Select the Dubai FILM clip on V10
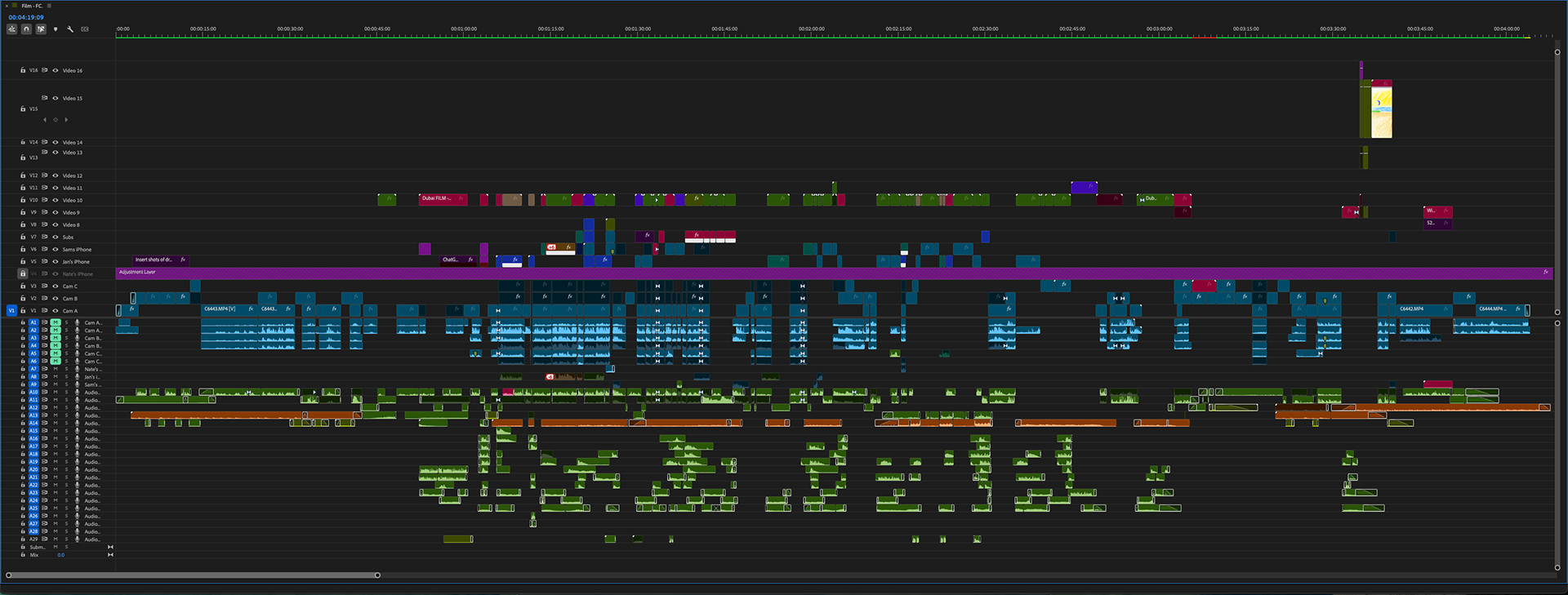 (443, 198)
